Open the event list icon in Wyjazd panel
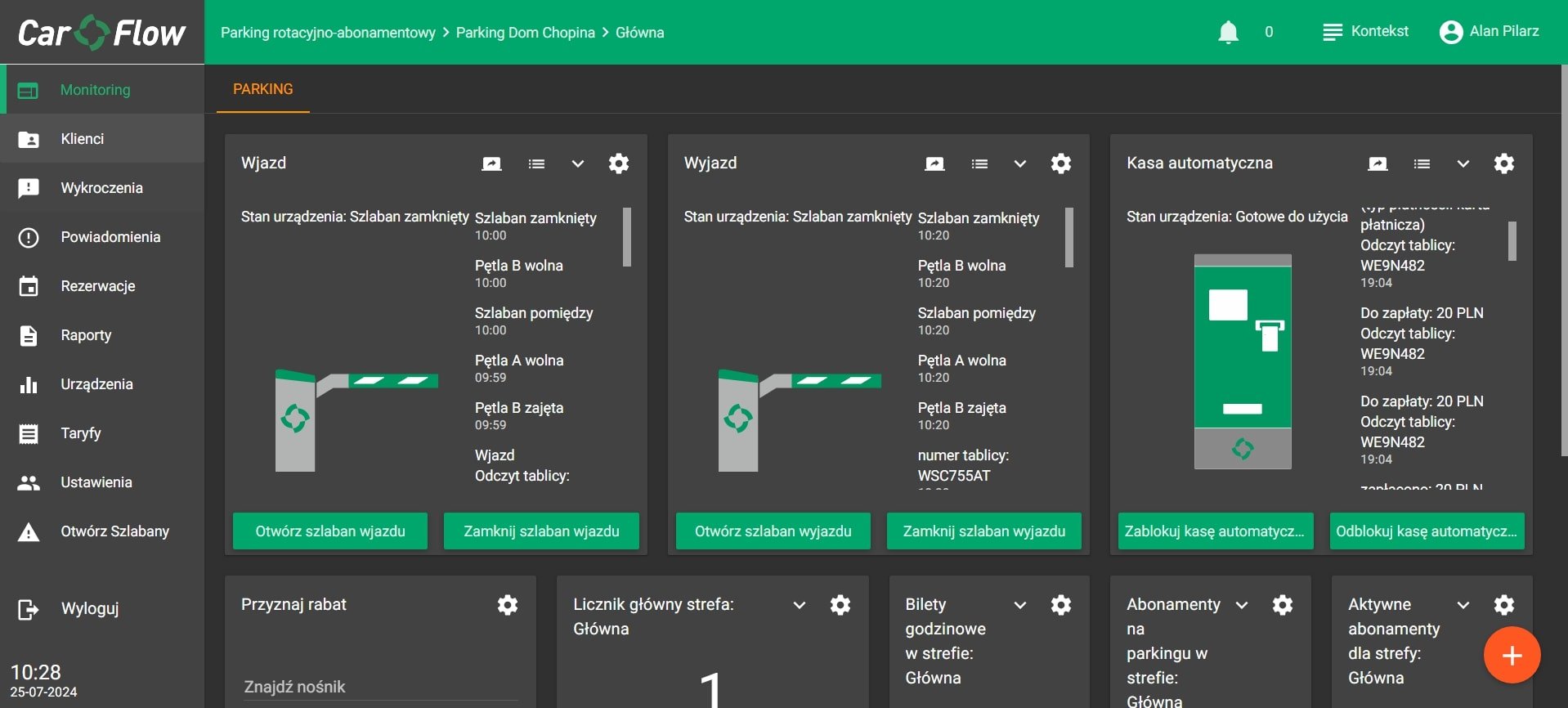1568x708 pixels. click(979, 164)
